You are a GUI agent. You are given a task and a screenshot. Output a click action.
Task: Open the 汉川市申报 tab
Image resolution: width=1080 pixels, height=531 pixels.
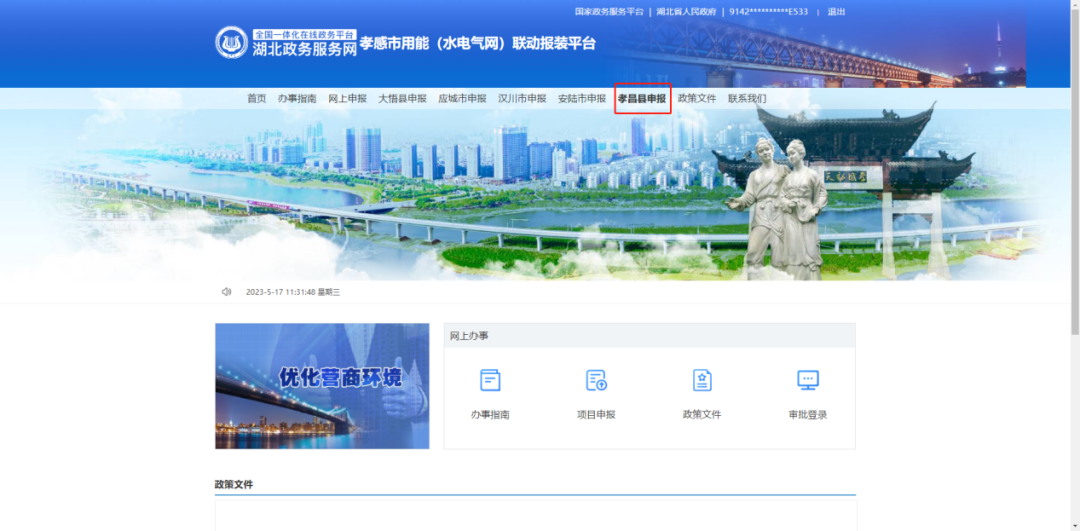[x=522, y=99]
